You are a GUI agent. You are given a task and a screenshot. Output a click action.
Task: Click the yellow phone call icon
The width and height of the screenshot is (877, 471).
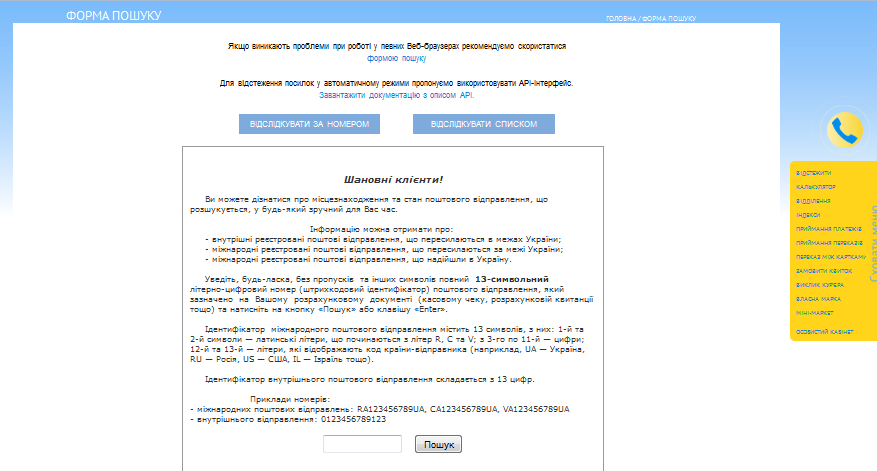tap(845, 130)
